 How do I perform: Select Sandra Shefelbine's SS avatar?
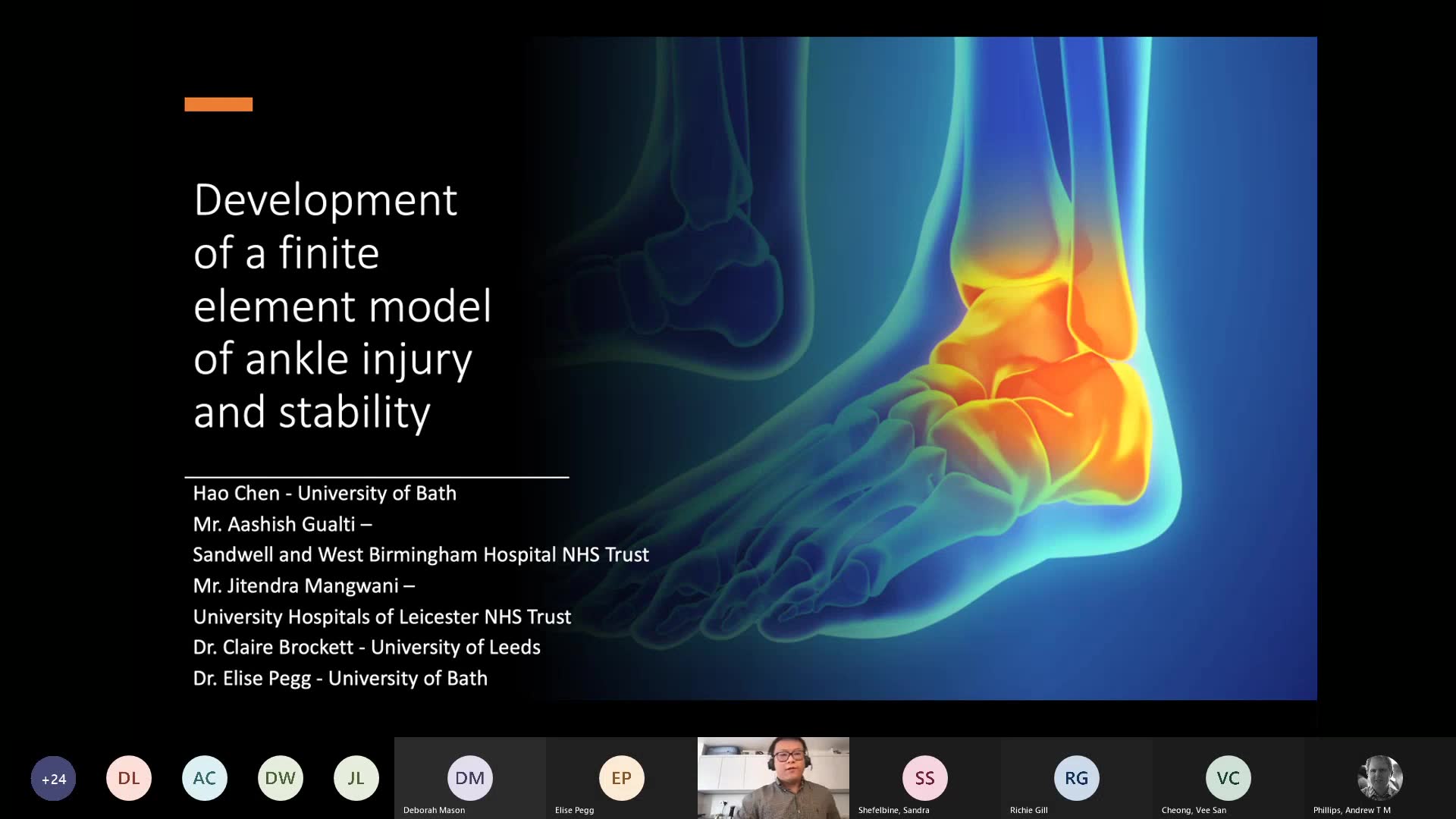tap(924, 778)
